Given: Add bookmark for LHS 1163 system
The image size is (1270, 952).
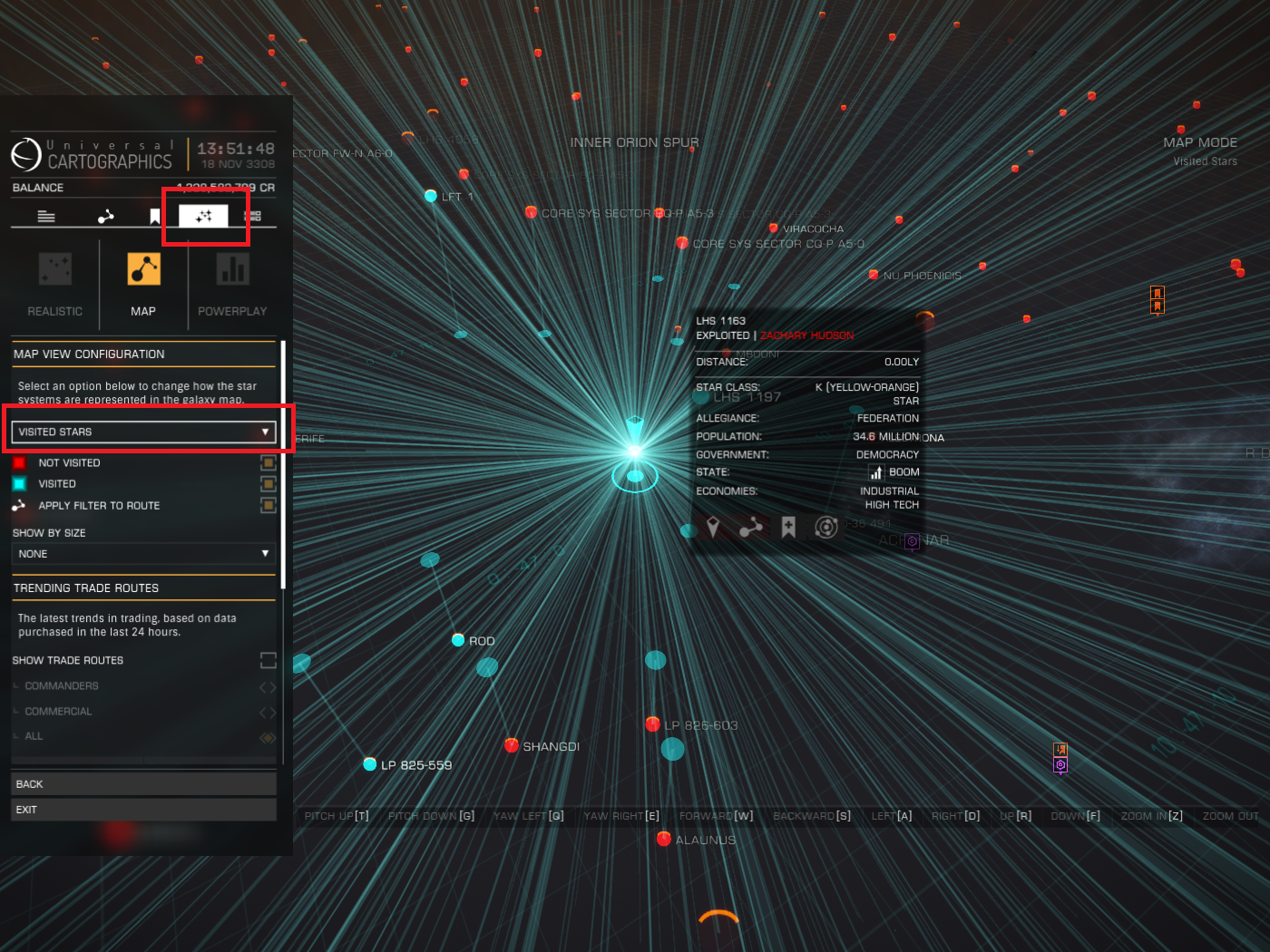Looking at the screenshot, I should point(788,527).
